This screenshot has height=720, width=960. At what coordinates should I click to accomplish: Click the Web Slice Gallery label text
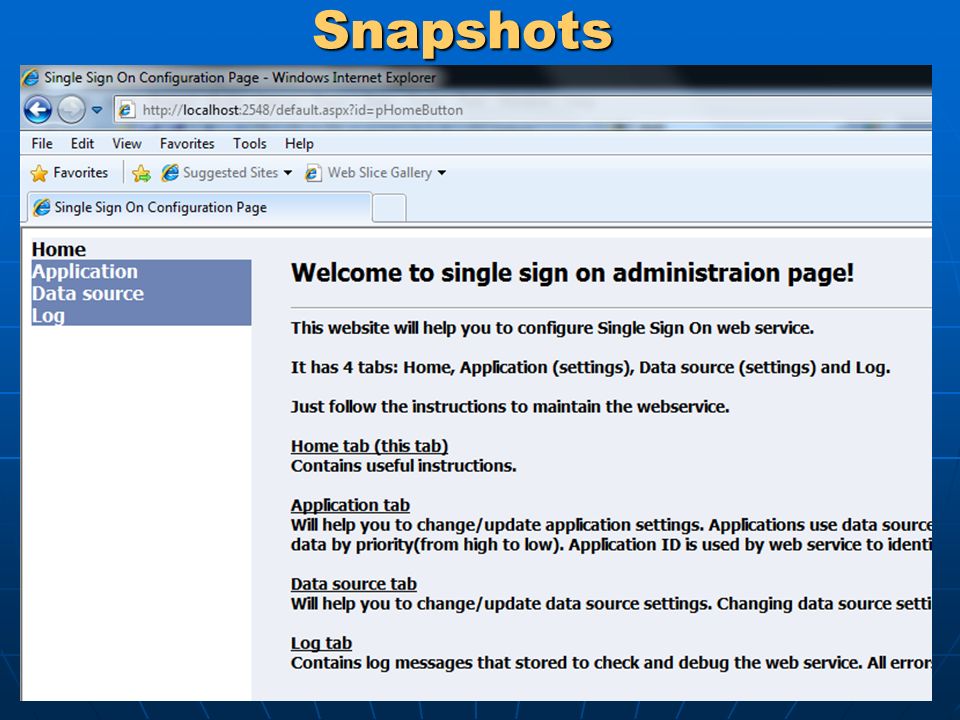380,173
